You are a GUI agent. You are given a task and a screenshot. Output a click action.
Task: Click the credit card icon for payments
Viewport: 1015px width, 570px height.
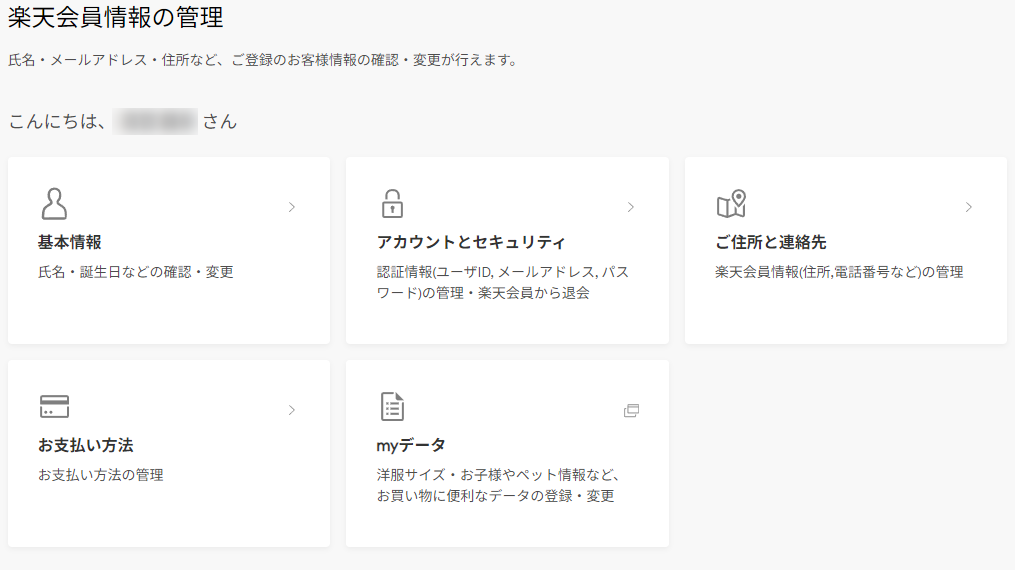54,406
